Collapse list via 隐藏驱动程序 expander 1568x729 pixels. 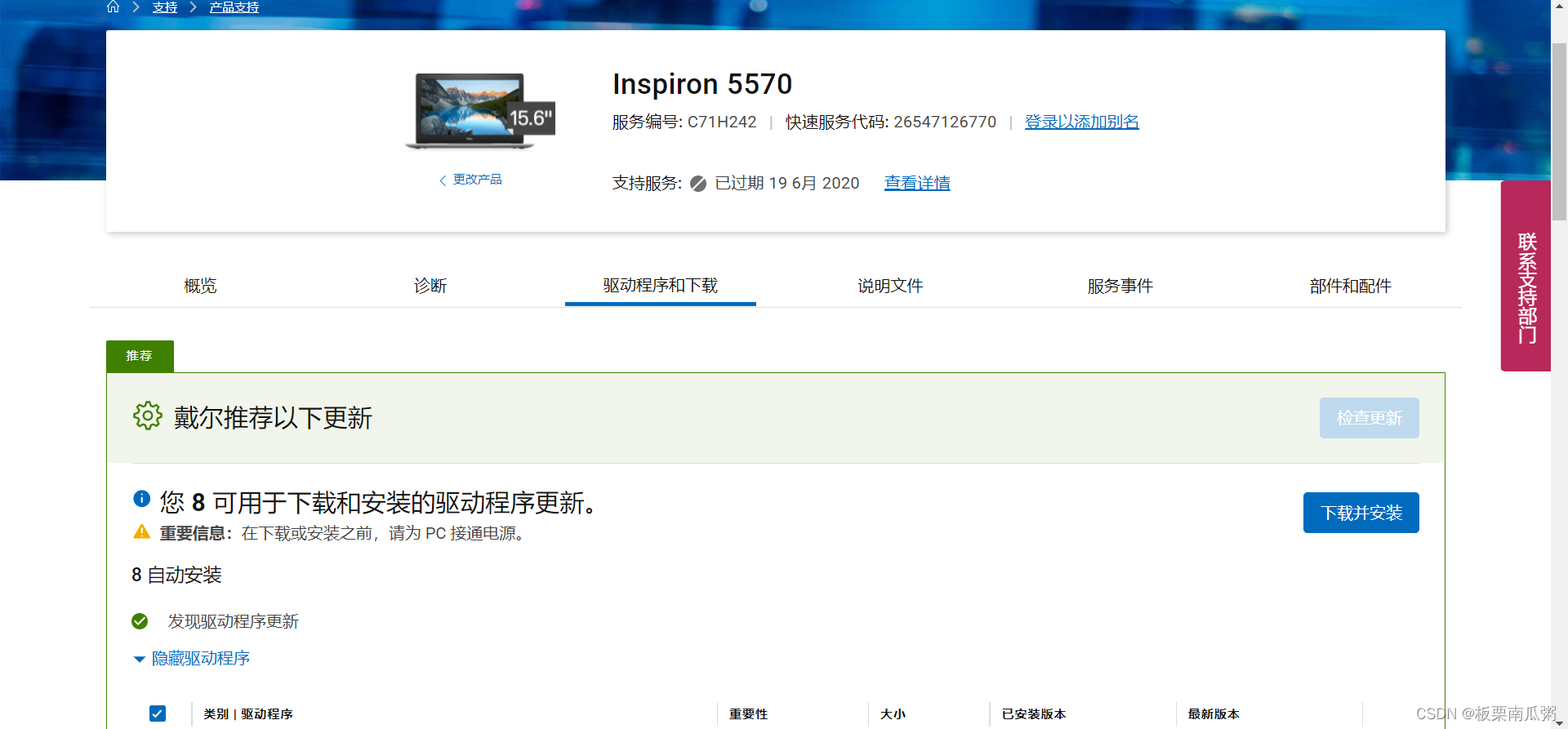pyautogui.click(x=192, y=658)
